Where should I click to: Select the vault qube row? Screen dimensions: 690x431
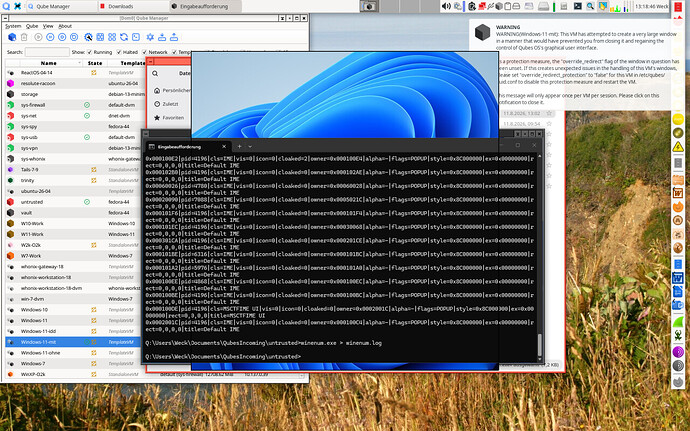(75, 213)
